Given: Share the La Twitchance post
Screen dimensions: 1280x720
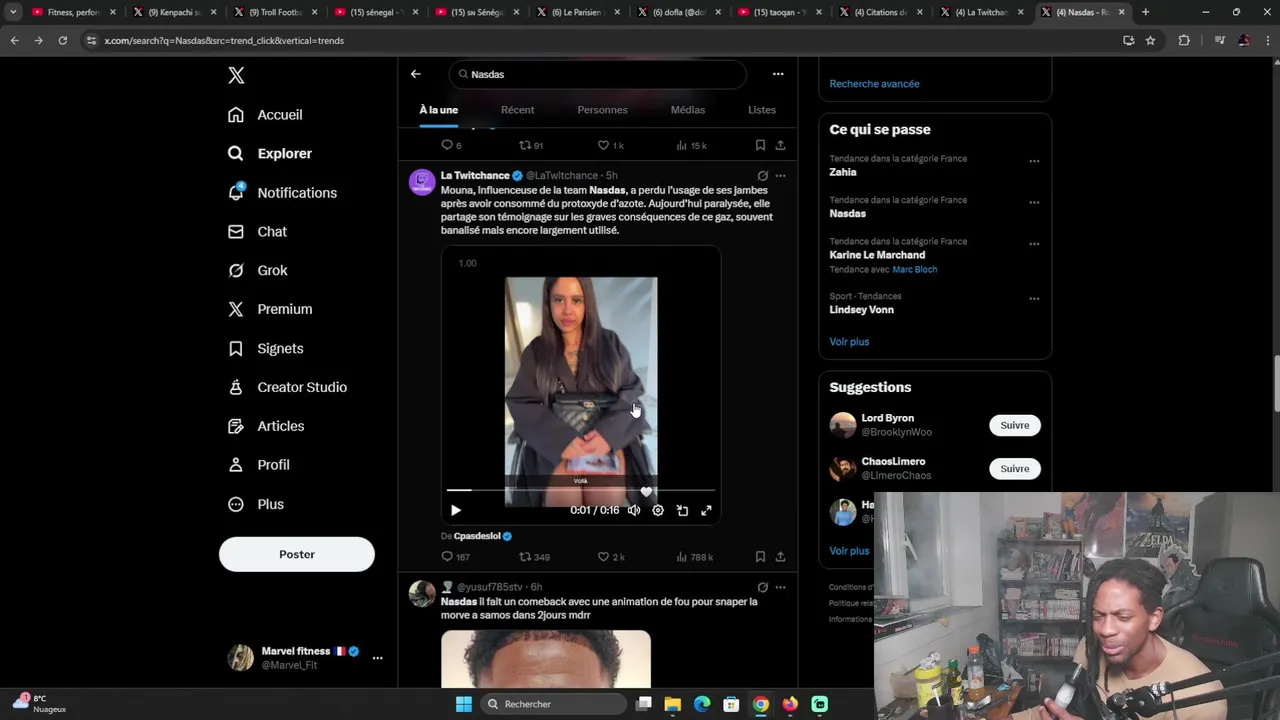Looking at the screenshot, I should pos(780,557).
